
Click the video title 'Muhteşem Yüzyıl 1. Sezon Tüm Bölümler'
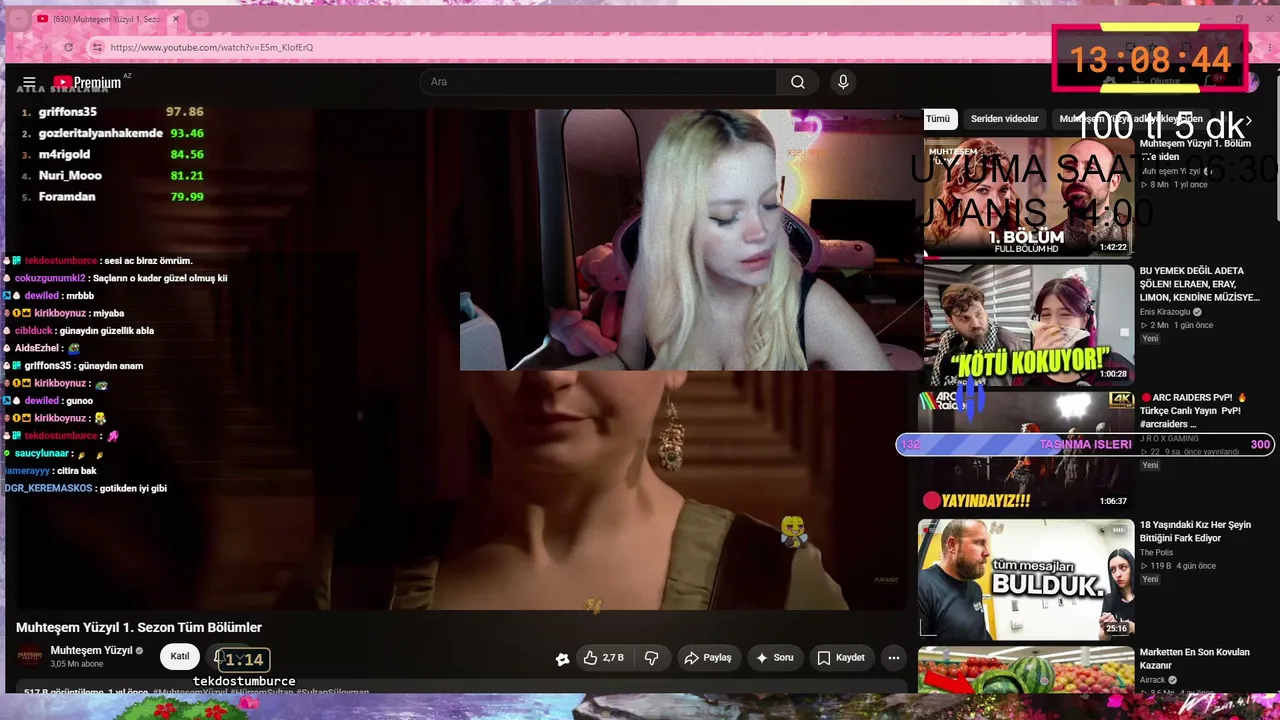[x=139, y=627]
